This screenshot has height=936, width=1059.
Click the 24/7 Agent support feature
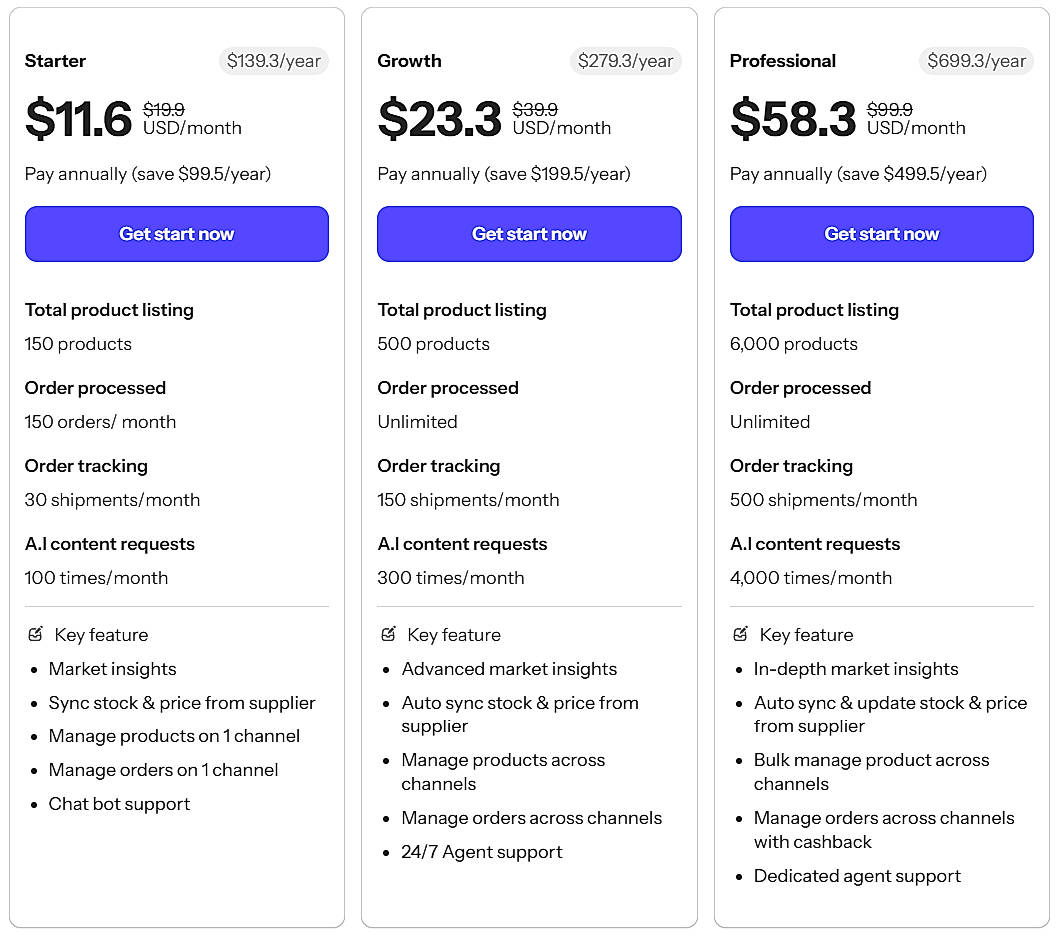coord(482,852)
